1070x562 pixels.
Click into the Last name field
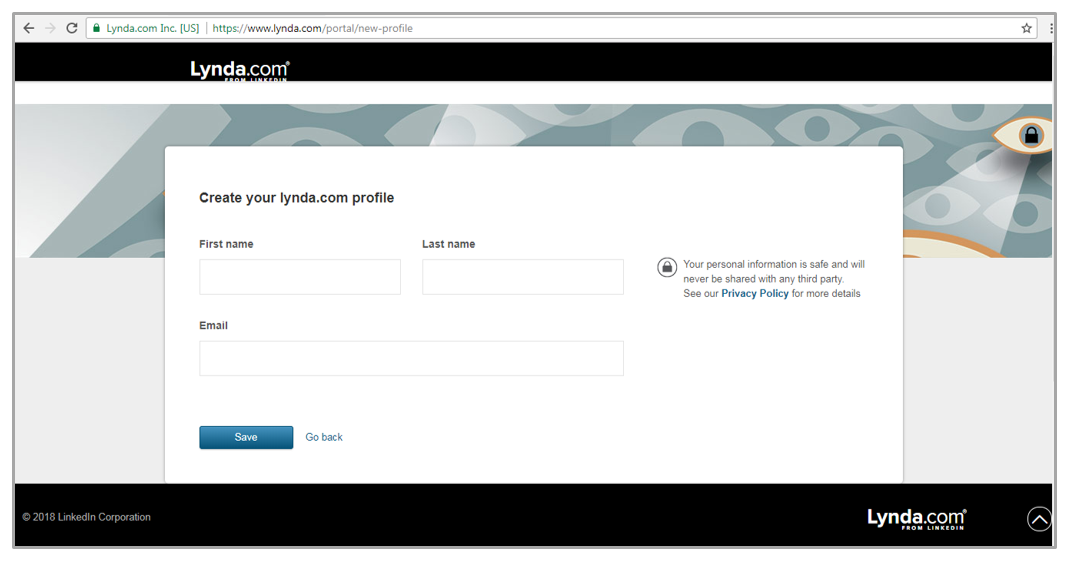click(x=523, y=277)
